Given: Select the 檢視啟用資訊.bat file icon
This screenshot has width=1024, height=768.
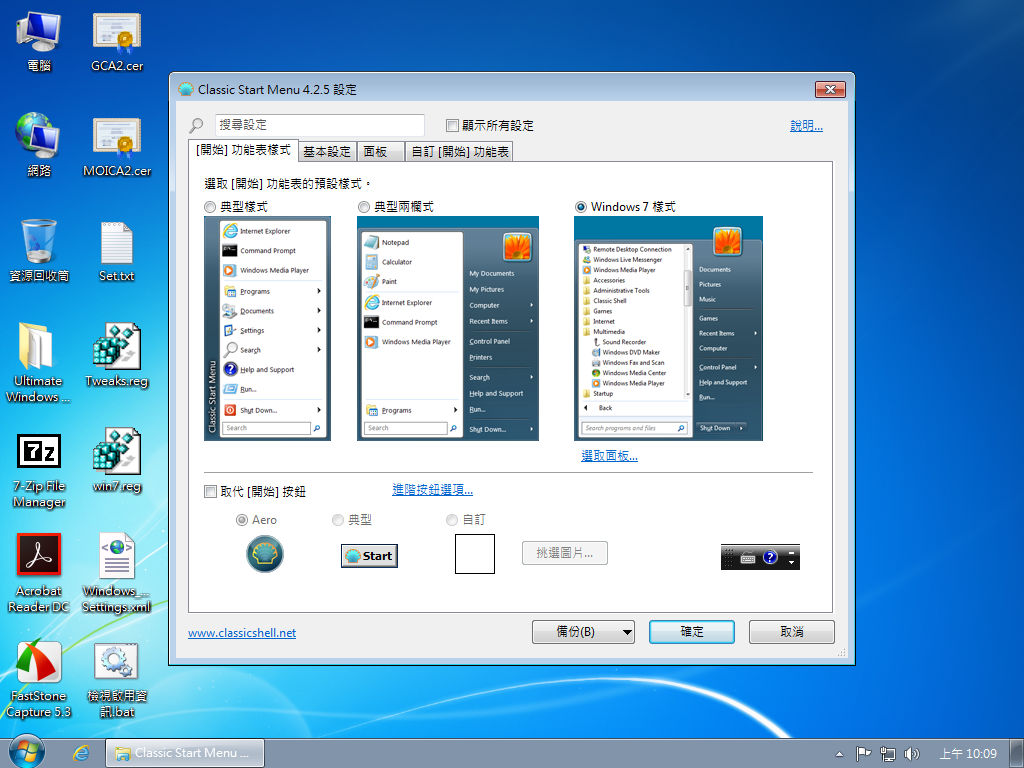Looking at the screenshot, I should click(x=117, y=679).
